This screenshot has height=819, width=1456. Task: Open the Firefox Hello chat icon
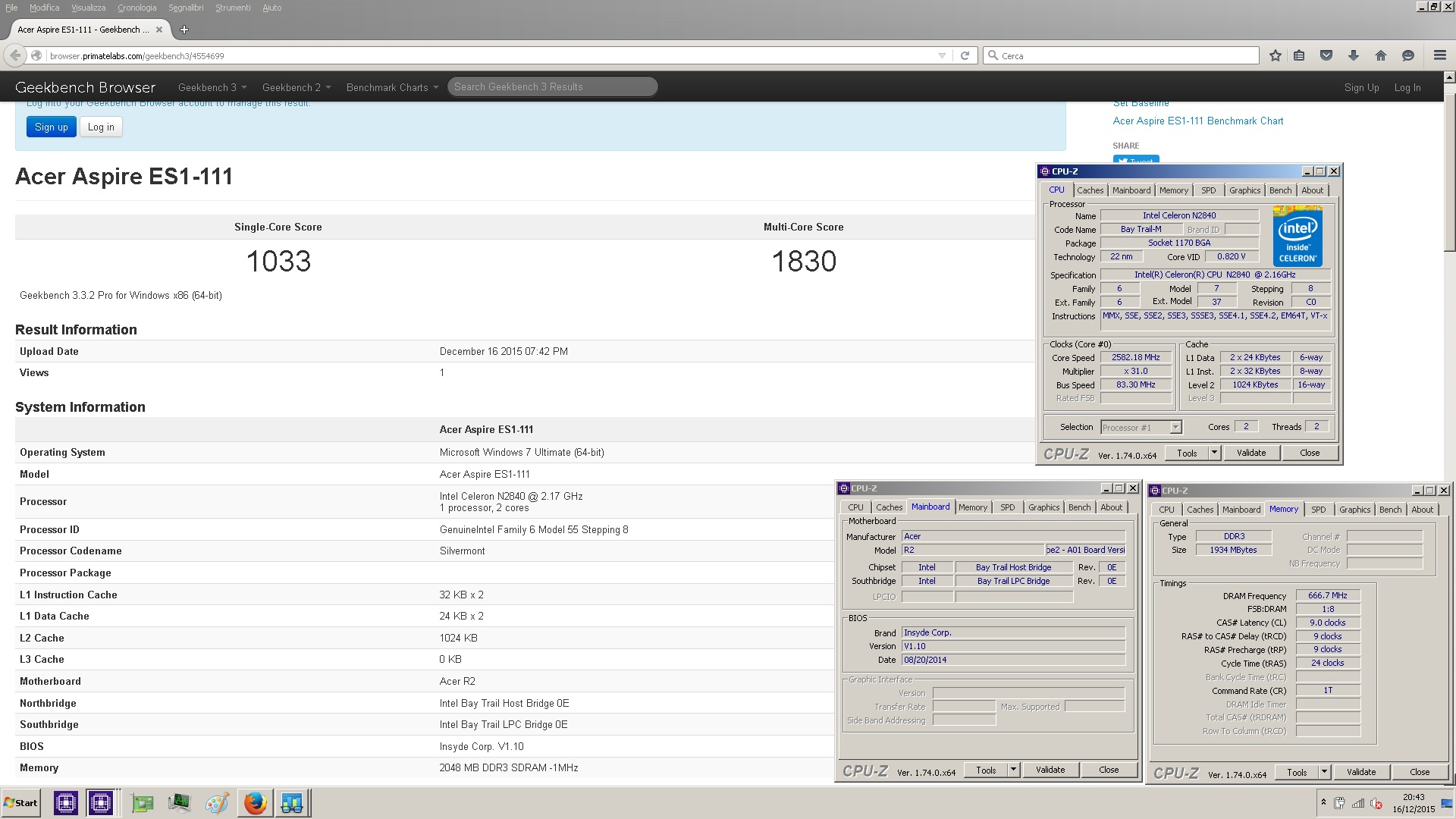1408,55
